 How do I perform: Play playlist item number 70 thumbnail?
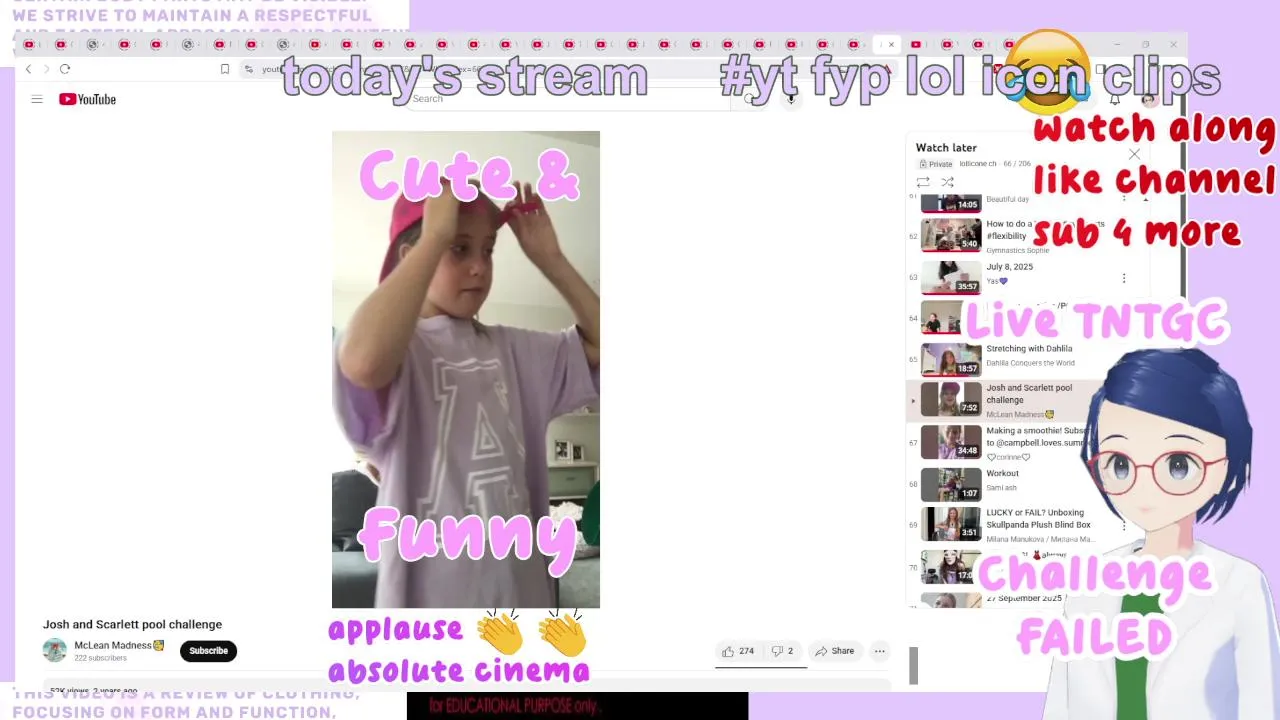[951, 567]
